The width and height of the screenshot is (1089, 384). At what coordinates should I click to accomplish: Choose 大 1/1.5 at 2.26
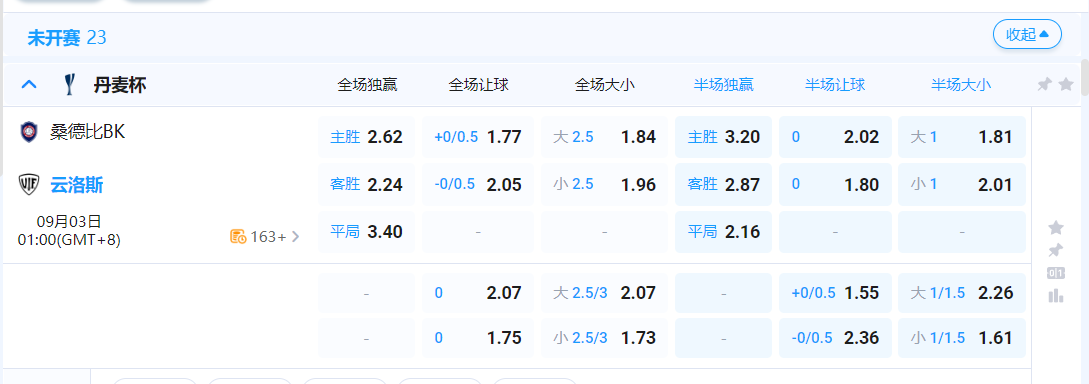pyautogui.click(x=961, y=293)
